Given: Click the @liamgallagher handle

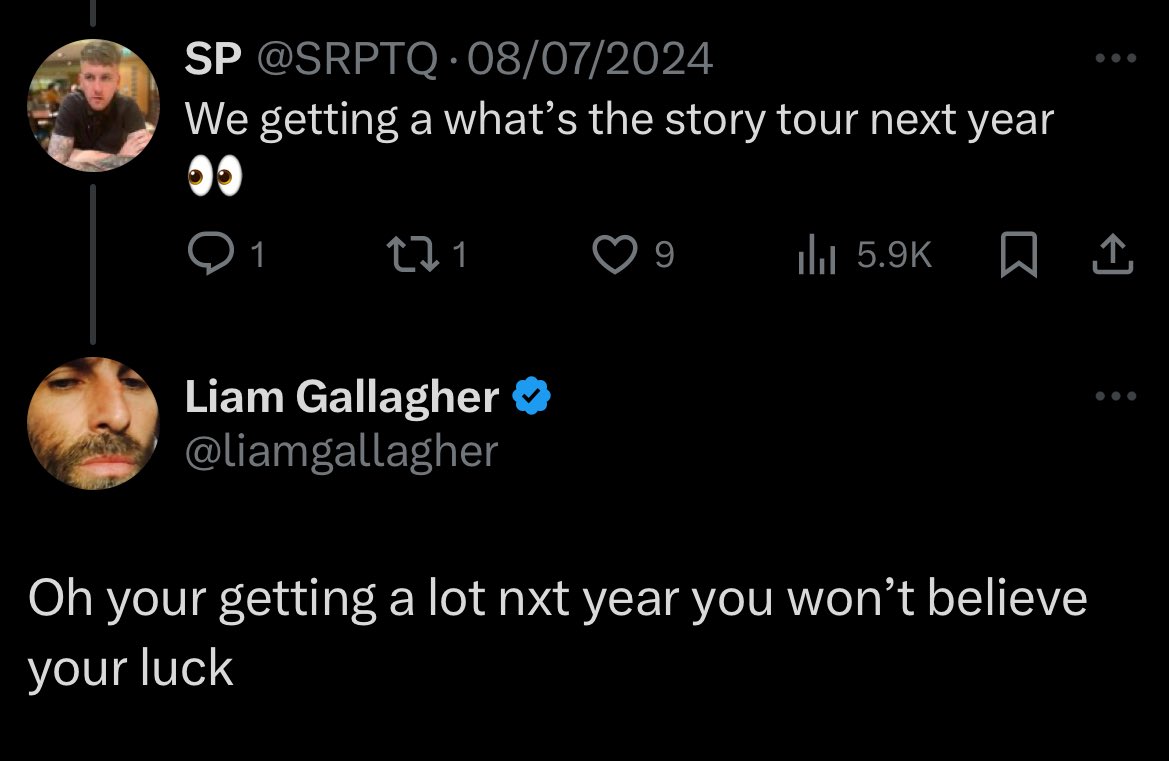Looking at the screenshot, I should 341,451.
